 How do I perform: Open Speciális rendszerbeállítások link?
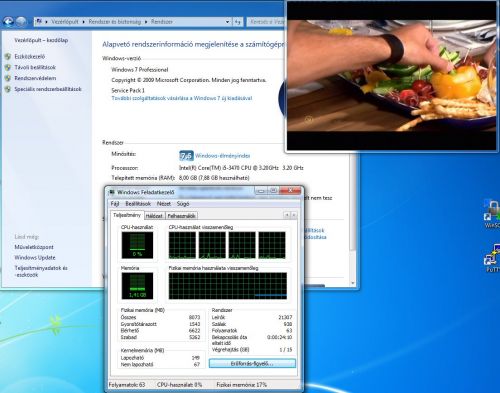pyautogui.click(x=48, y=89)
